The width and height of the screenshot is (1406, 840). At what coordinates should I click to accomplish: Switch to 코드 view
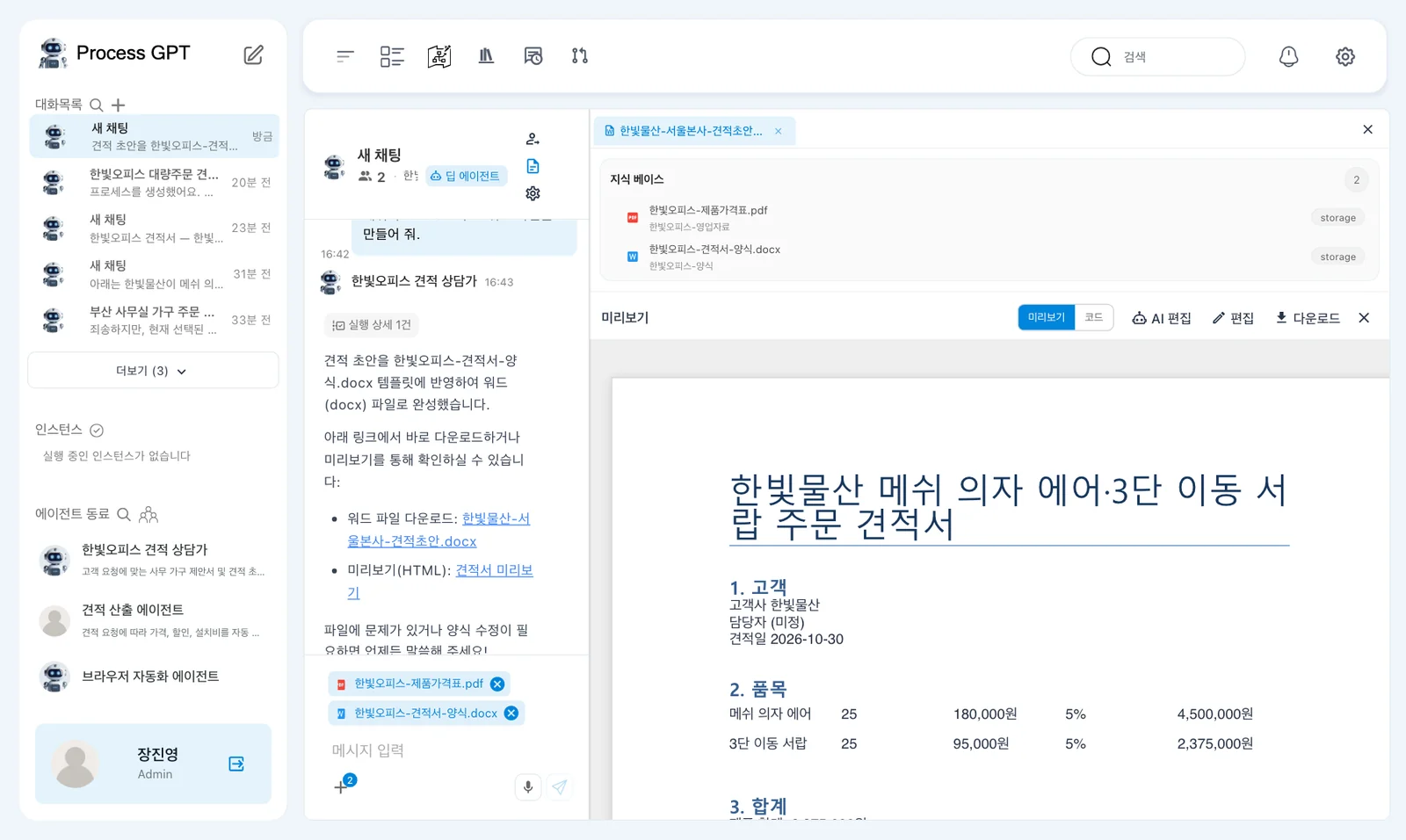tap(1094, 317)
